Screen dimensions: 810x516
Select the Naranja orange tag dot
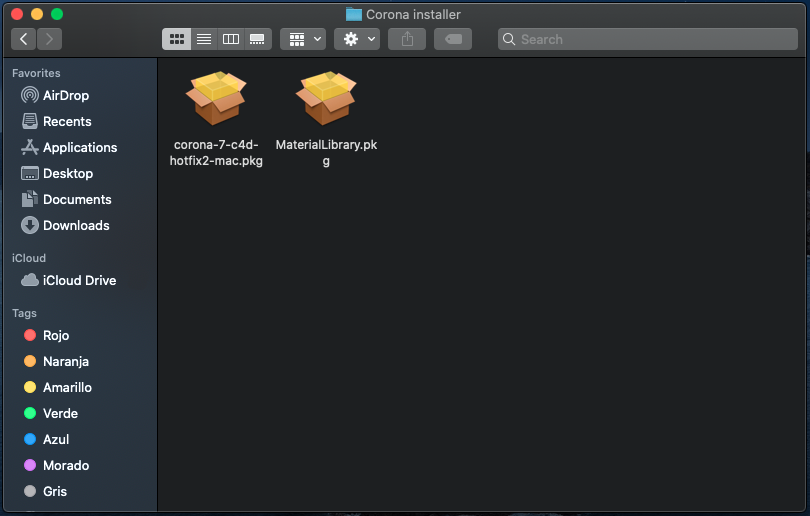(x=30, y=361)
